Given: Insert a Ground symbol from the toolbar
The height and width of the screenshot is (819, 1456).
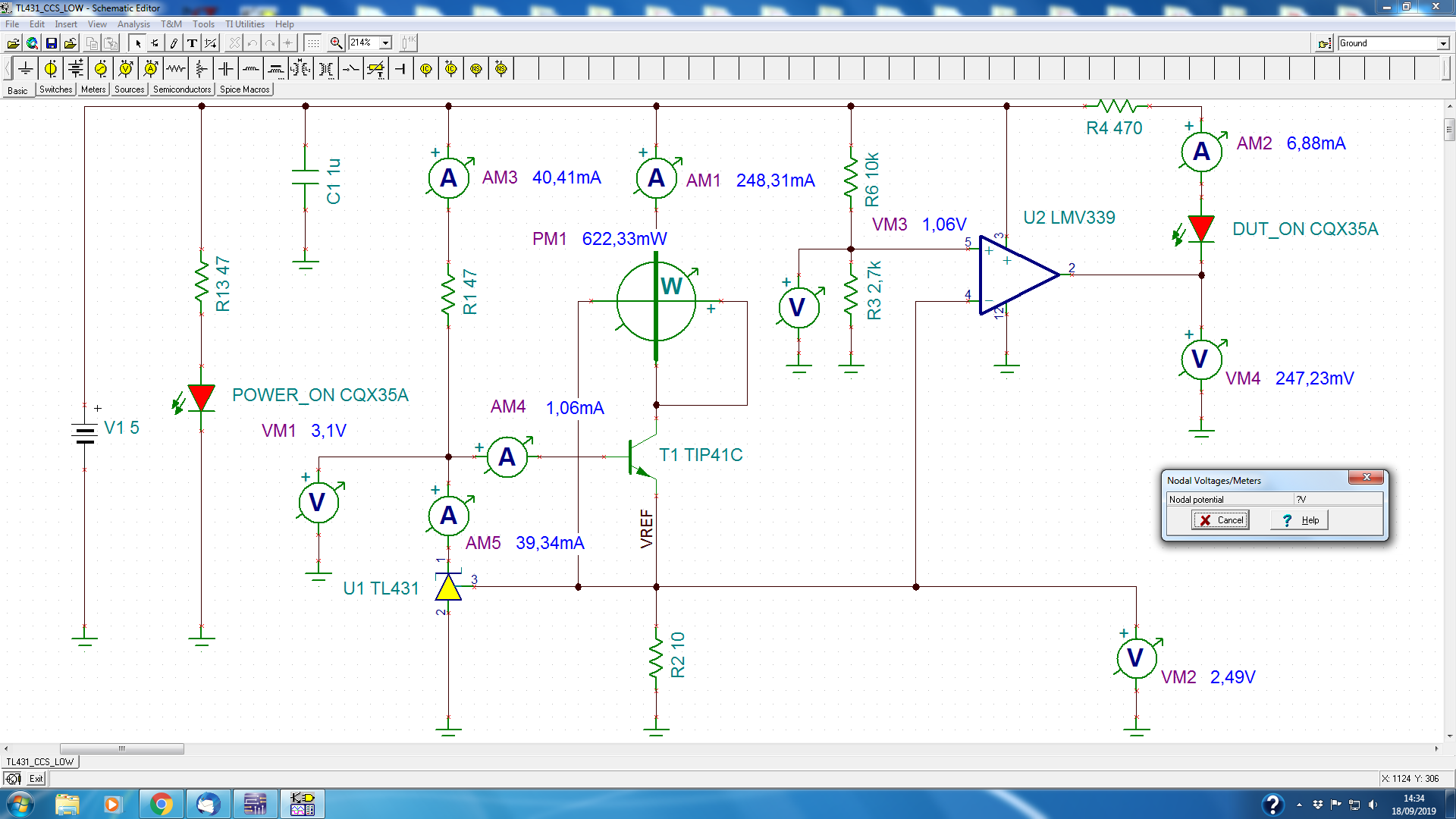Looking at the screenshot, I should pyautogui.click(x=26, y=69).
